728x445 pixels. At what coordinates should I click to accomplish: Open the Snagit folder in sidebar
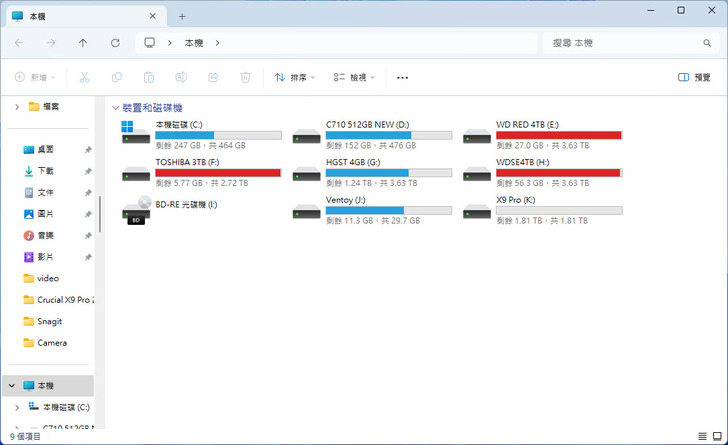tap(51, 321)
